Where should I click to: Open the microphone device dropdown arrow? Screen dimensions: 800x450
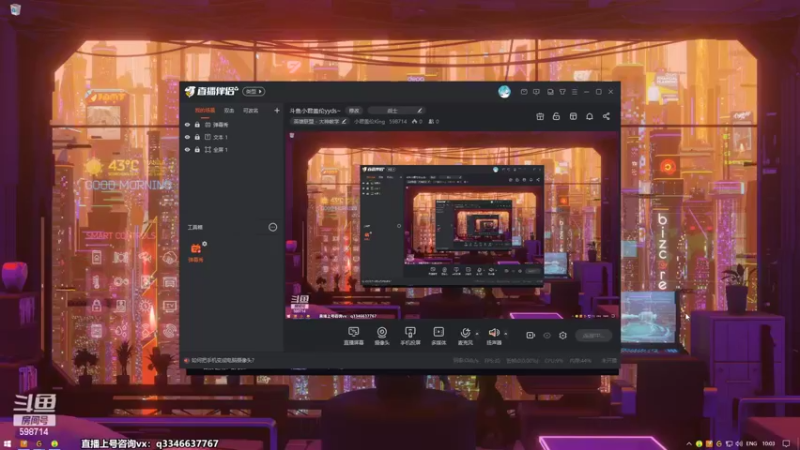coord(477,334)
